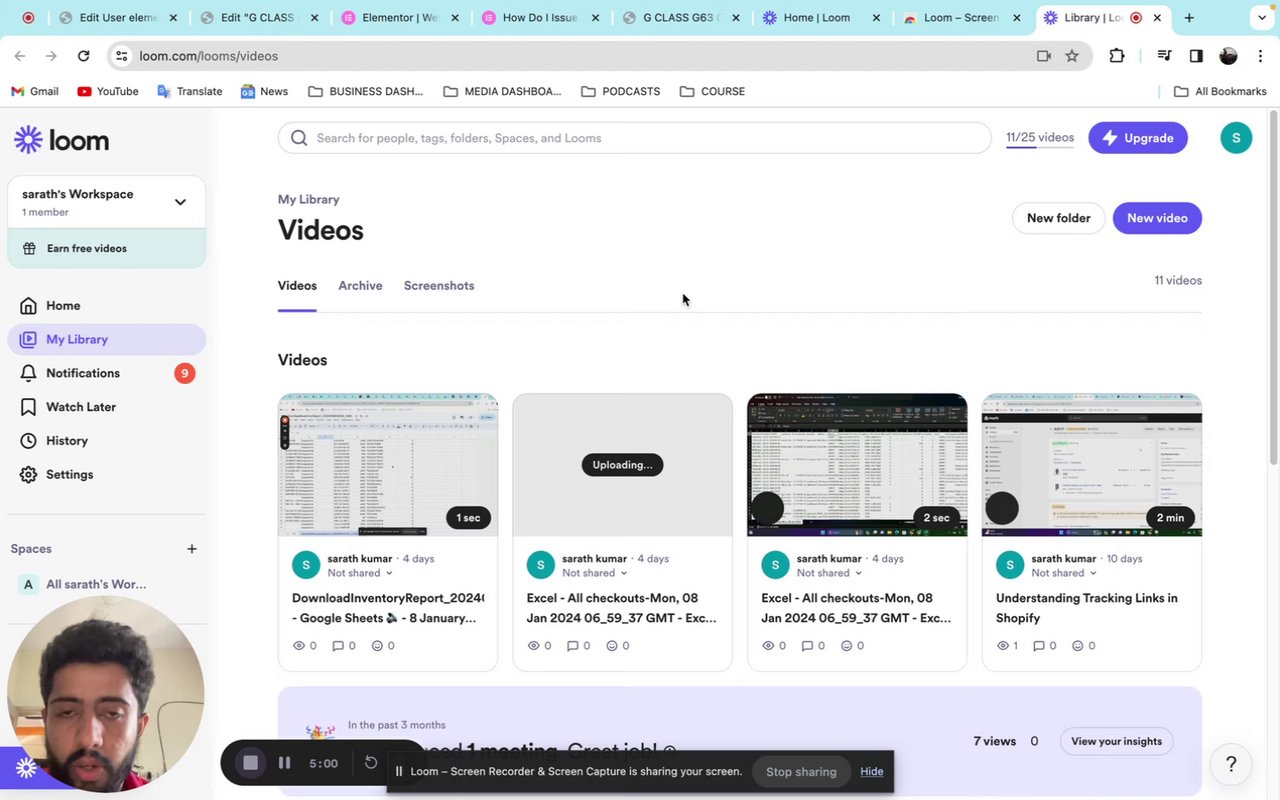Viewport: 1280px width, 800px height.
Task: Open the News bookmark
Action: coord(264,91)
